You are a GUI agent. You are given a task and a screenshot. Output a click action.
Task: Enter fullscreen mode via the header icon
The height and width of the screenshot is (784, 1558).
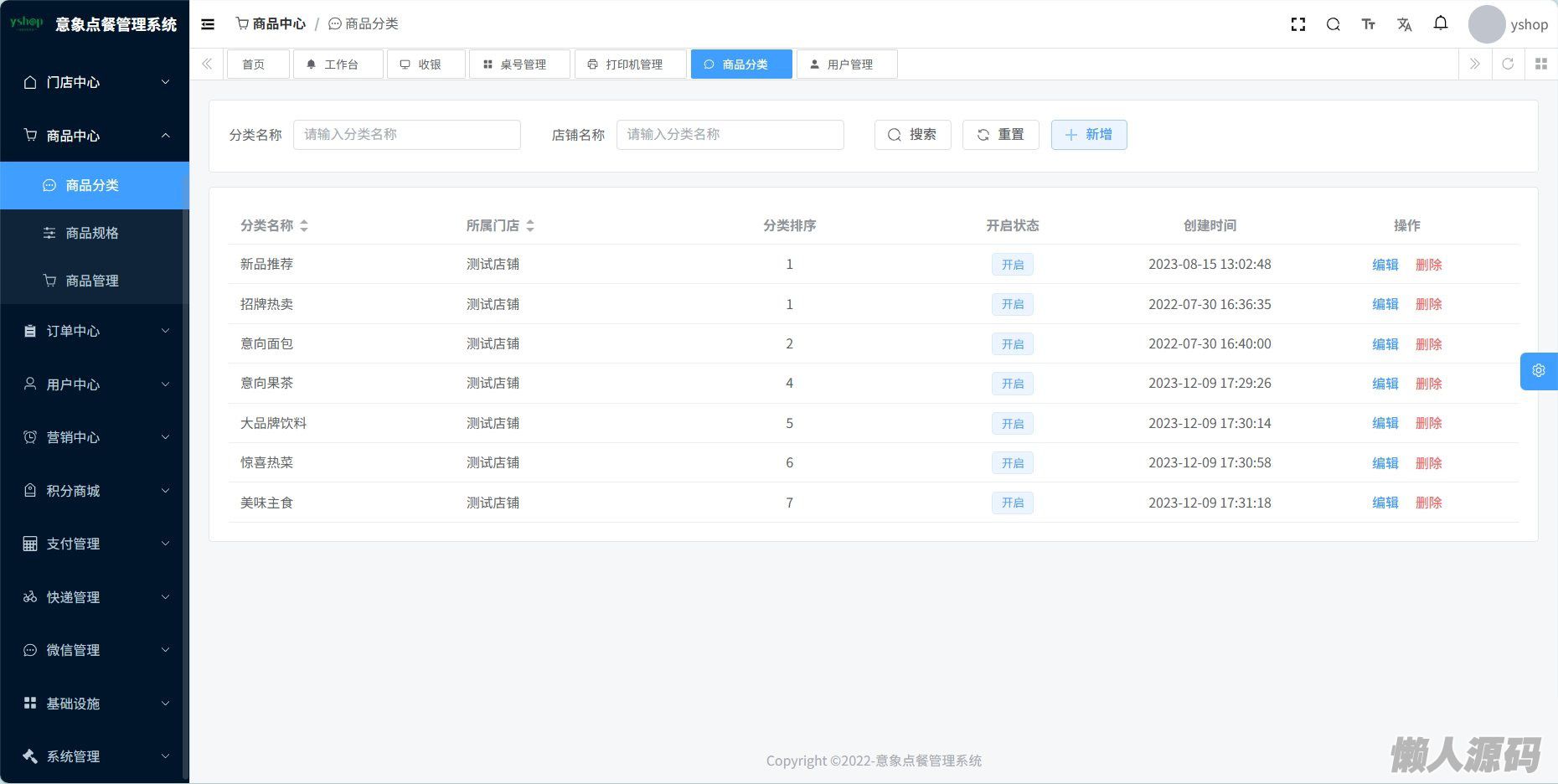coord(1298,24)
